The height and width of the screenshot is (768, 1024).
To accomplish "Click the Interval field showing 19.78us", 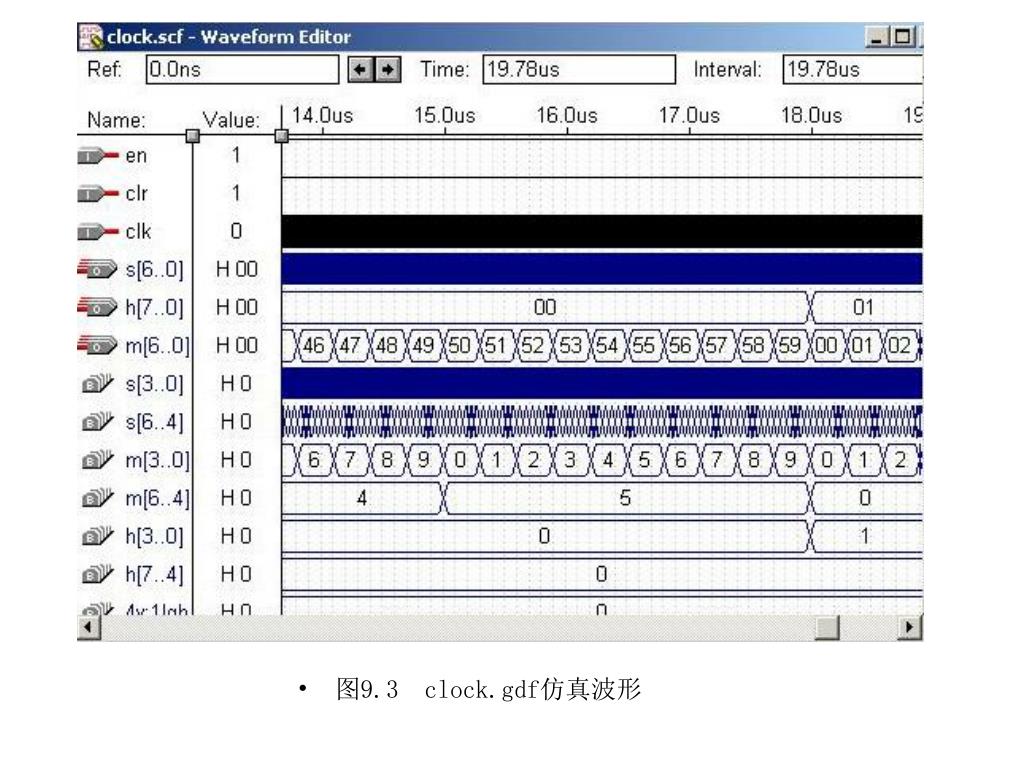I will click(853, 69).
